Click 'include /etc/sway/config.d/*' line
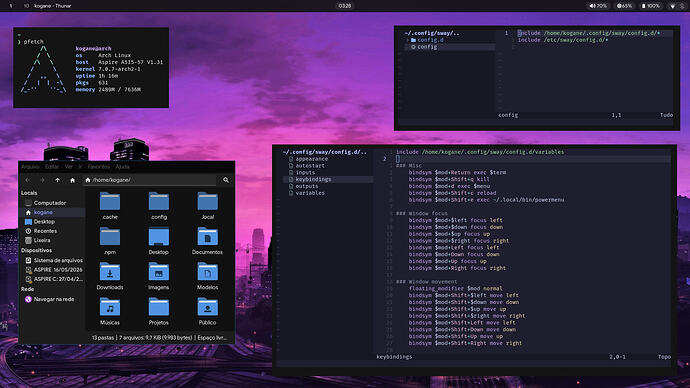Image resolution: width=690 pixels, height=388 pixels. 563,40
